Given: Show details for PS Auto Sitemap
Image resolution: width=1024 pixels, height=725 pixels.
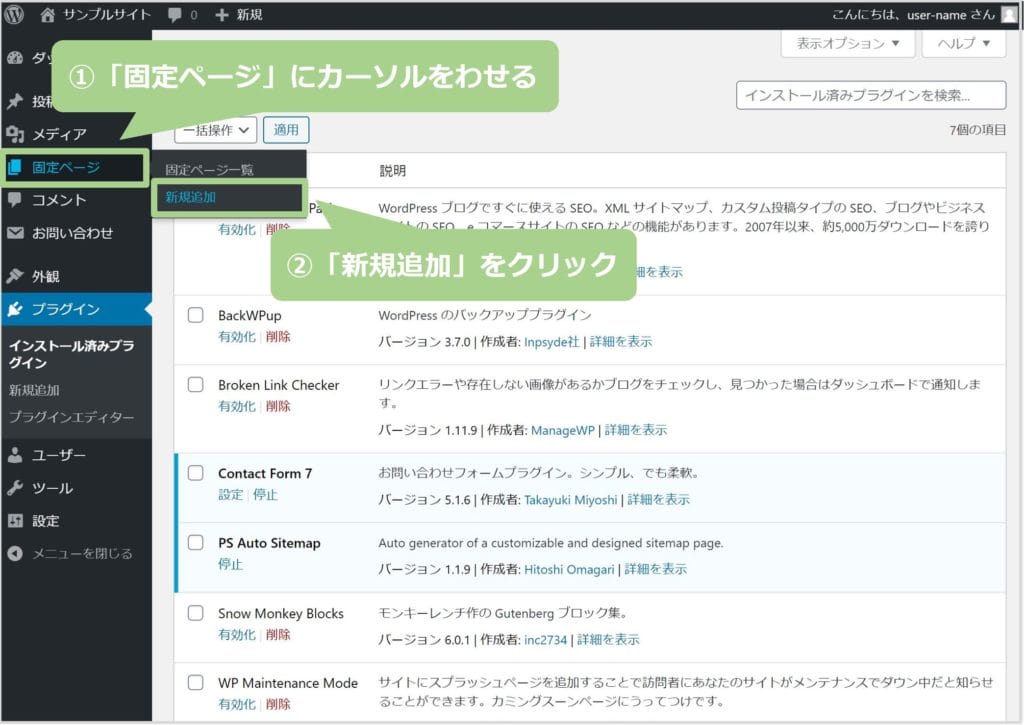Looking at the screenshot, I should coord(656,570).
